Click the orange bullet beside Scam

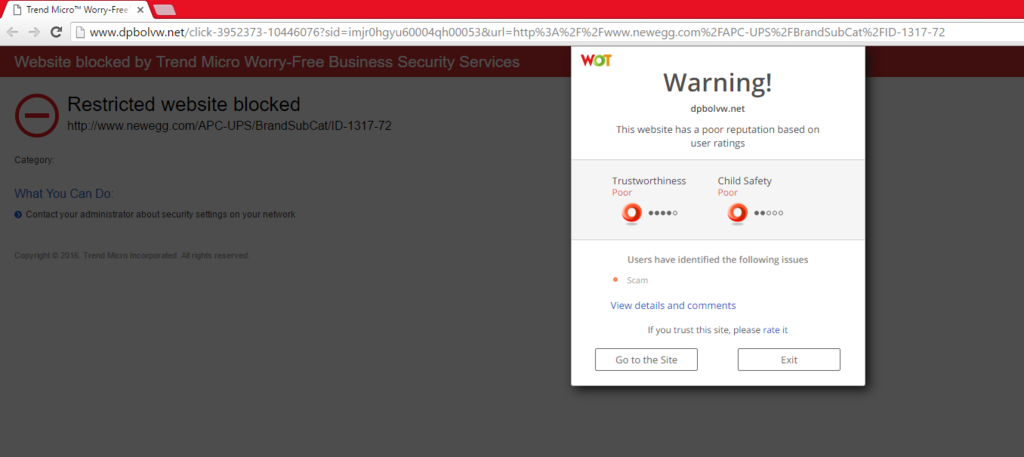click(x=615, y=279)
